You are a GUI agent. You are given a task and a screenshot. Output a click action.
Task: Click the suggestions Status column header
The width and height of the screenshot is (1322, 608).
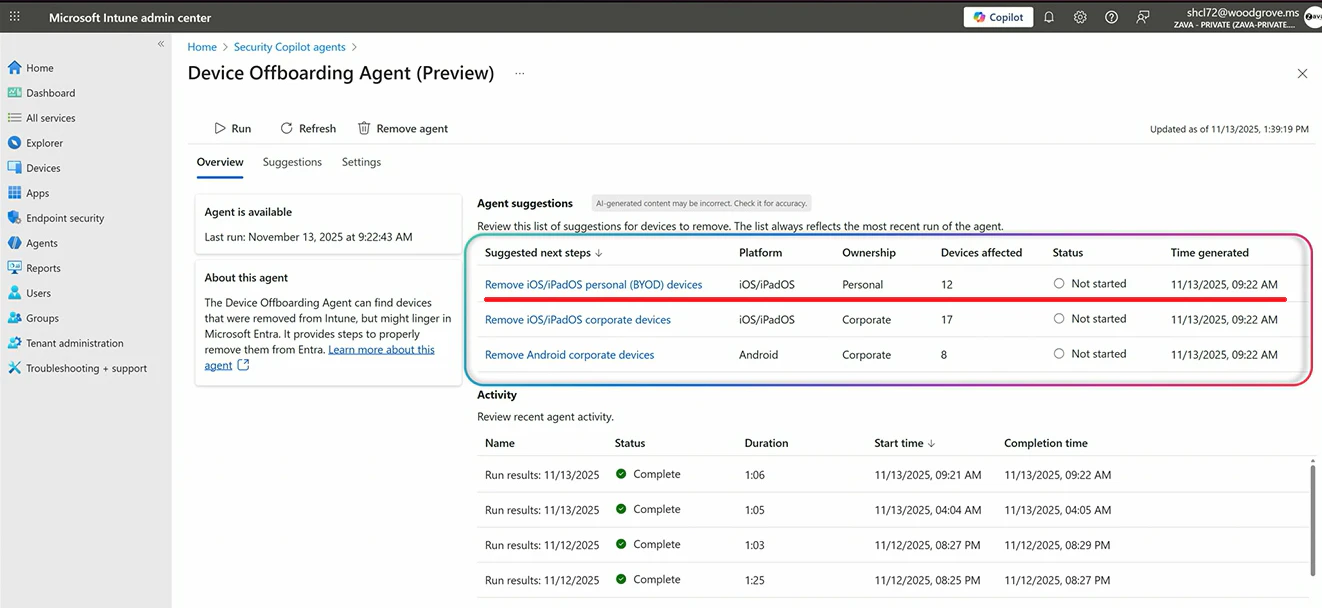[x=1068, y=253]
